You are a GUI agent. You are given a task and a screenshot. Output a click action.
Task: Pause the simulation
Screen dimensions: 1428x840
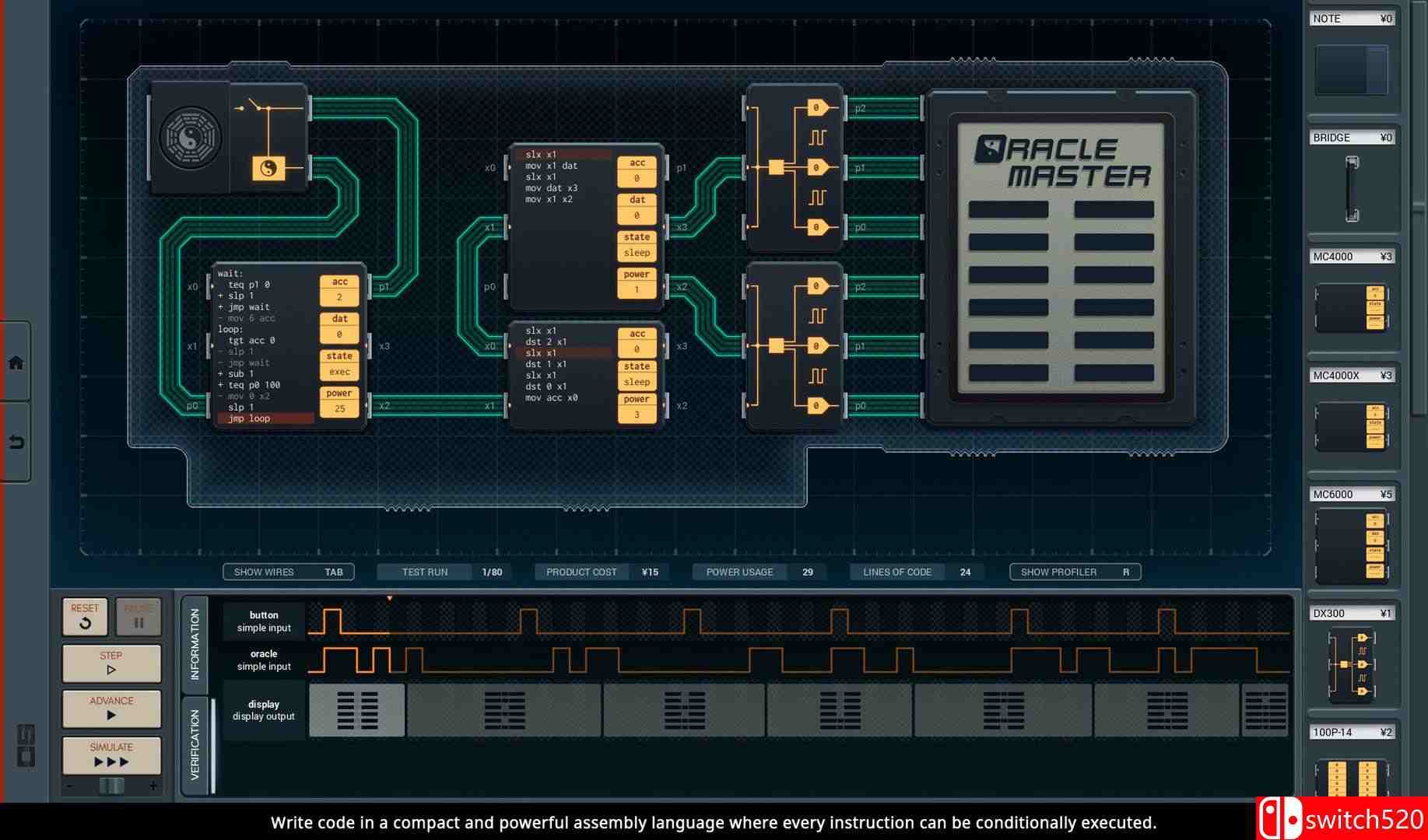[139, 617]
